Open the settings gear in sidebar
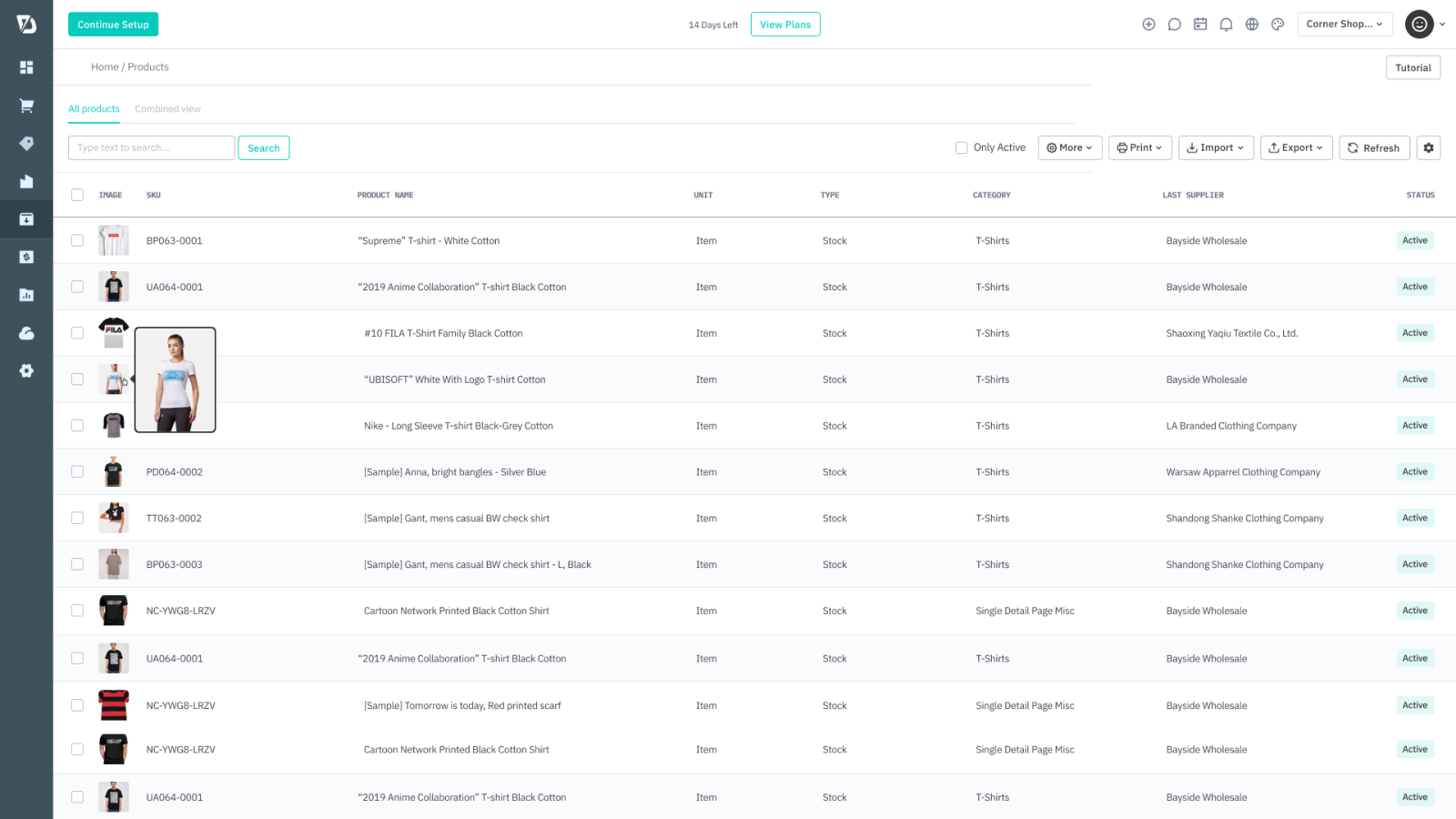The width and height of the screenshot is (1456, 819). point(26,371)
